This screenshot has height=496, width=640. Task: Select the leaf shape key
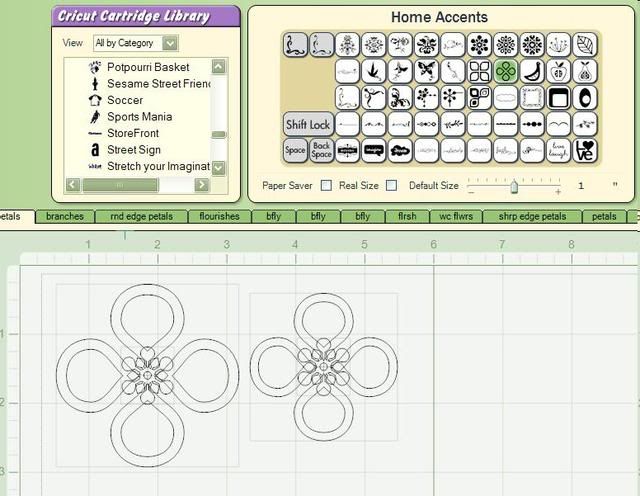point(585,44)
